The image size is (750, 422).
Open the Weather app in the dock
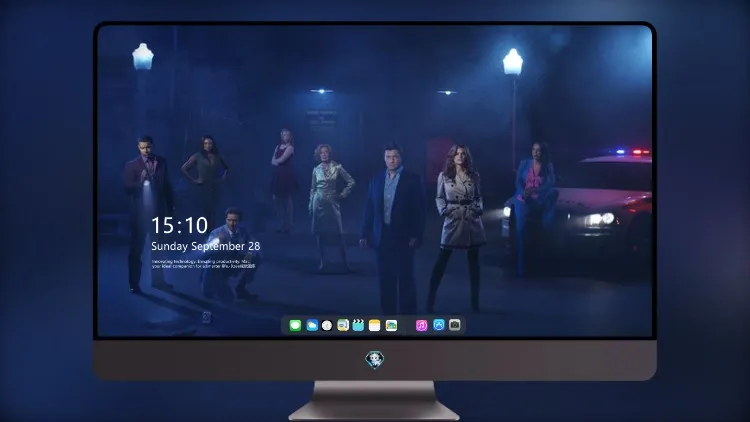(312, 325)
